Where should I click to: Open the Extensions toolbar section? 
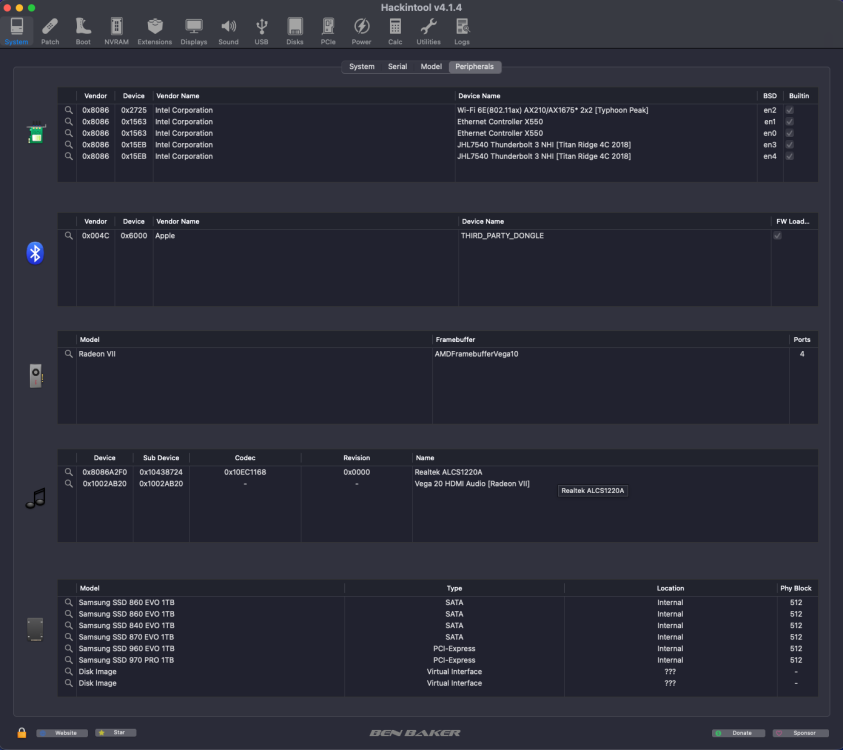[155, 31]
